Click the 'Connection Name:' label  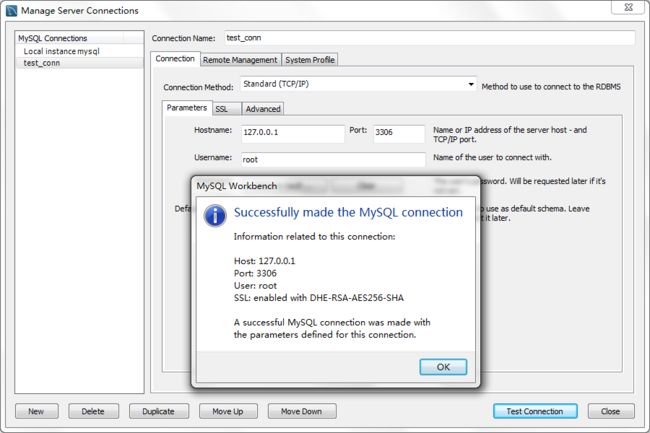coord(183,39)
